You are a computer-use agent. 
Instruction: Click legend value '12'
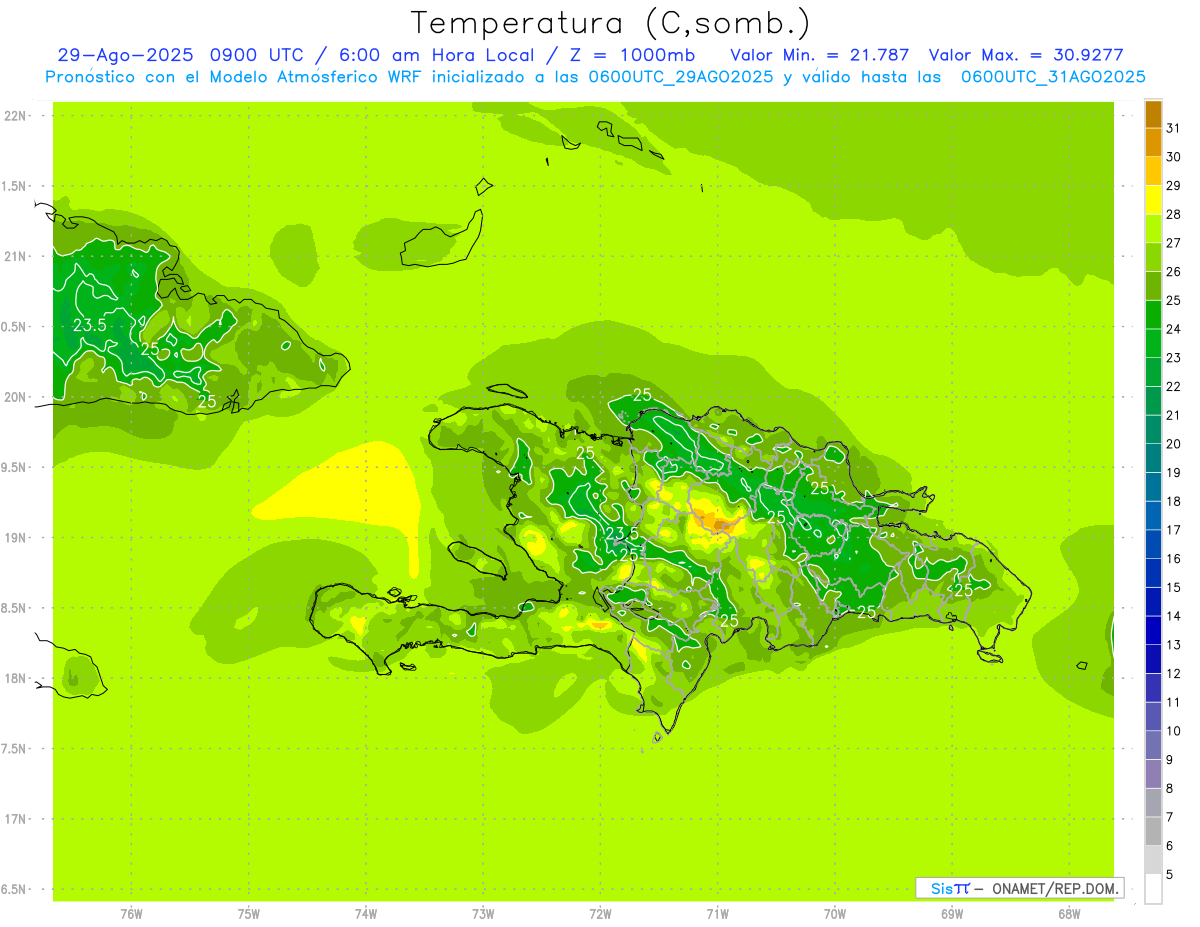tap(1174, 674)
